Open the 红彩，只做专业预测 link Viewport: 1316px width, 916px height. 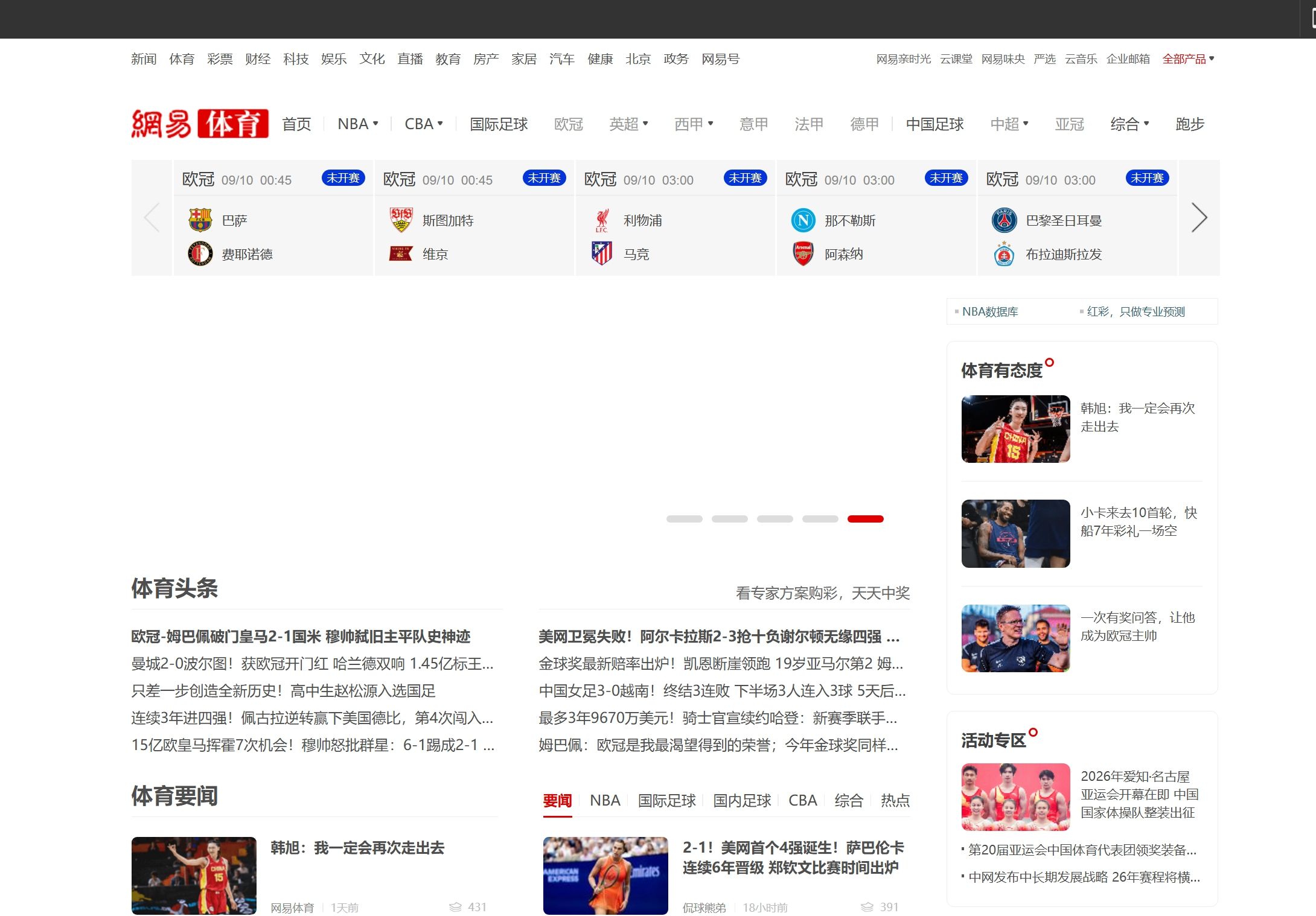1136,311
